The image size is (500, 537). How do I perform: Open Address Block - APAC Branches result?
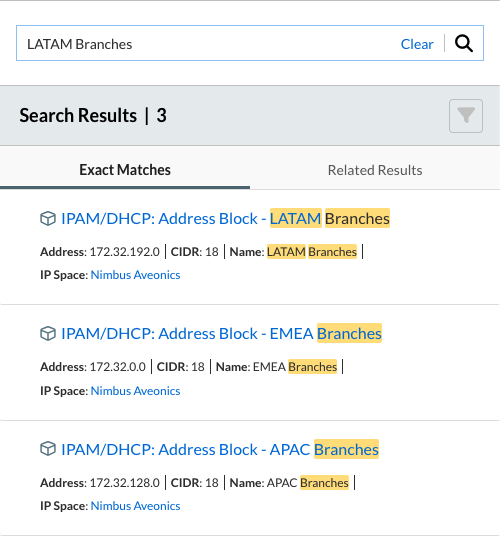click(x=220, y=449)
